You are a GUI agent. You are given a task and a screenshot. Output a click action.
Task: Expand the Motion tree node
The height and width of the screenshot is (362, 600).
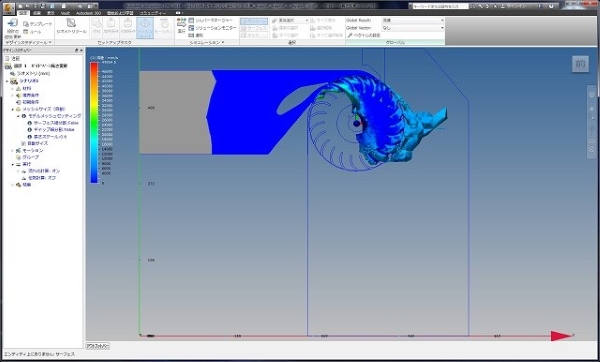click(x=13, y=150)
